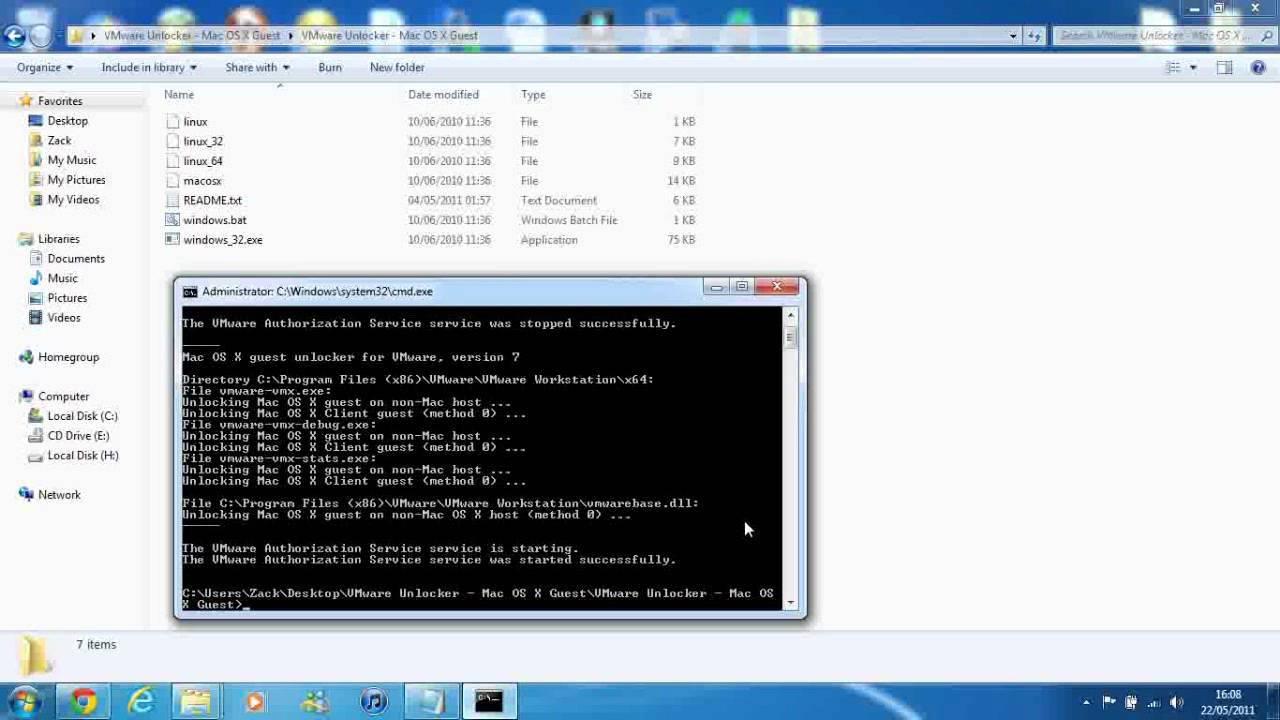Viewport: 1280px width, 720px height.
Task: Open Internet Explorer from the taskbar
Action: click(141, 701)
